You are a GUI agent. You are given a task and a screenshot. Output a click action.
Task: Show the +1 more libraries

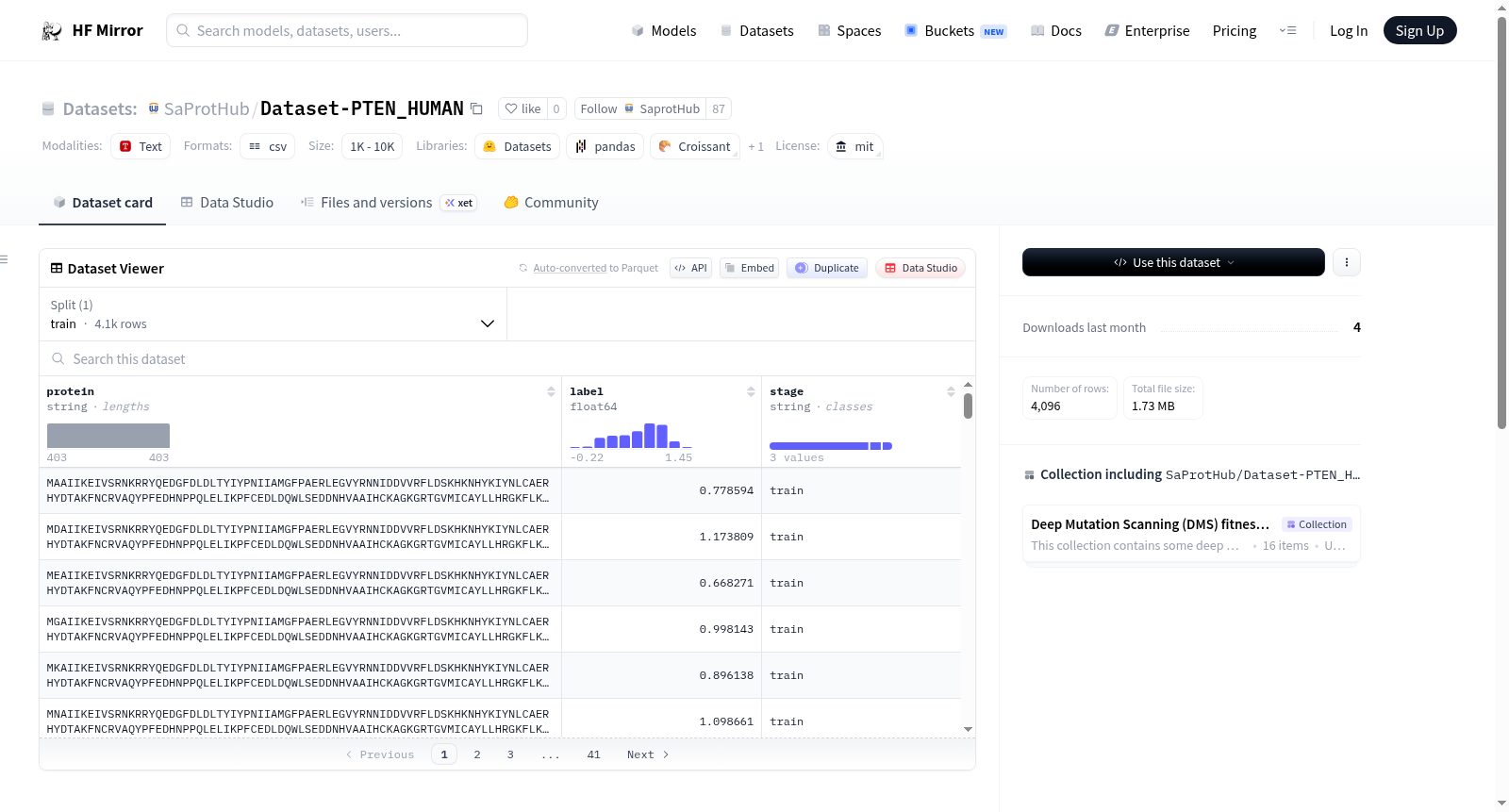point(756,147)
